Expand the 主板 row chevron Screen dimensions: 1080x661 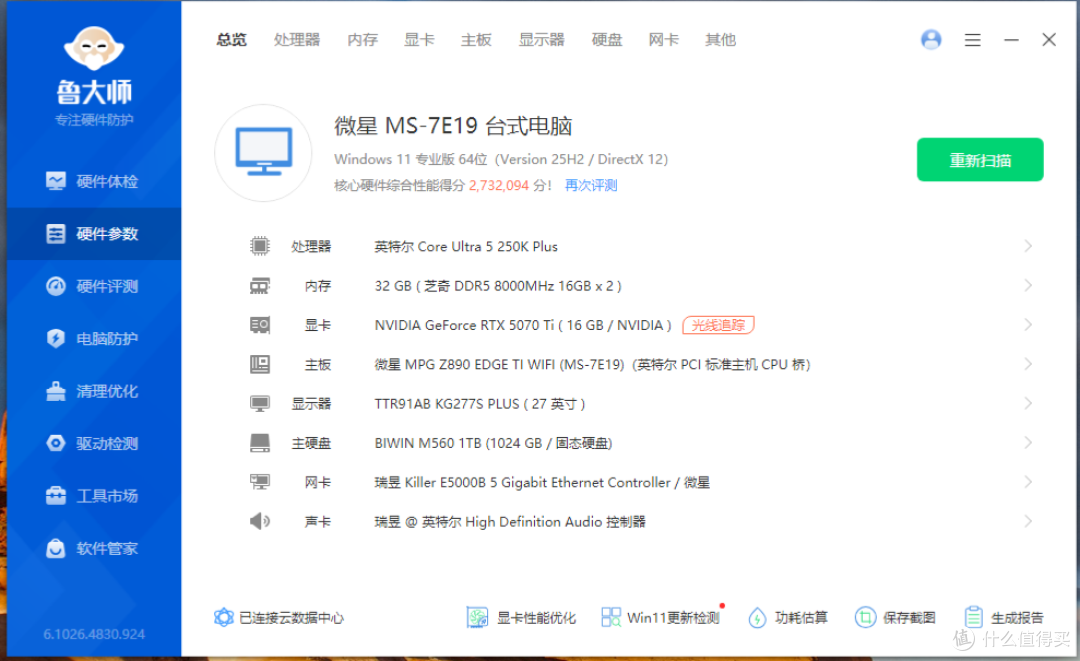1028,364
